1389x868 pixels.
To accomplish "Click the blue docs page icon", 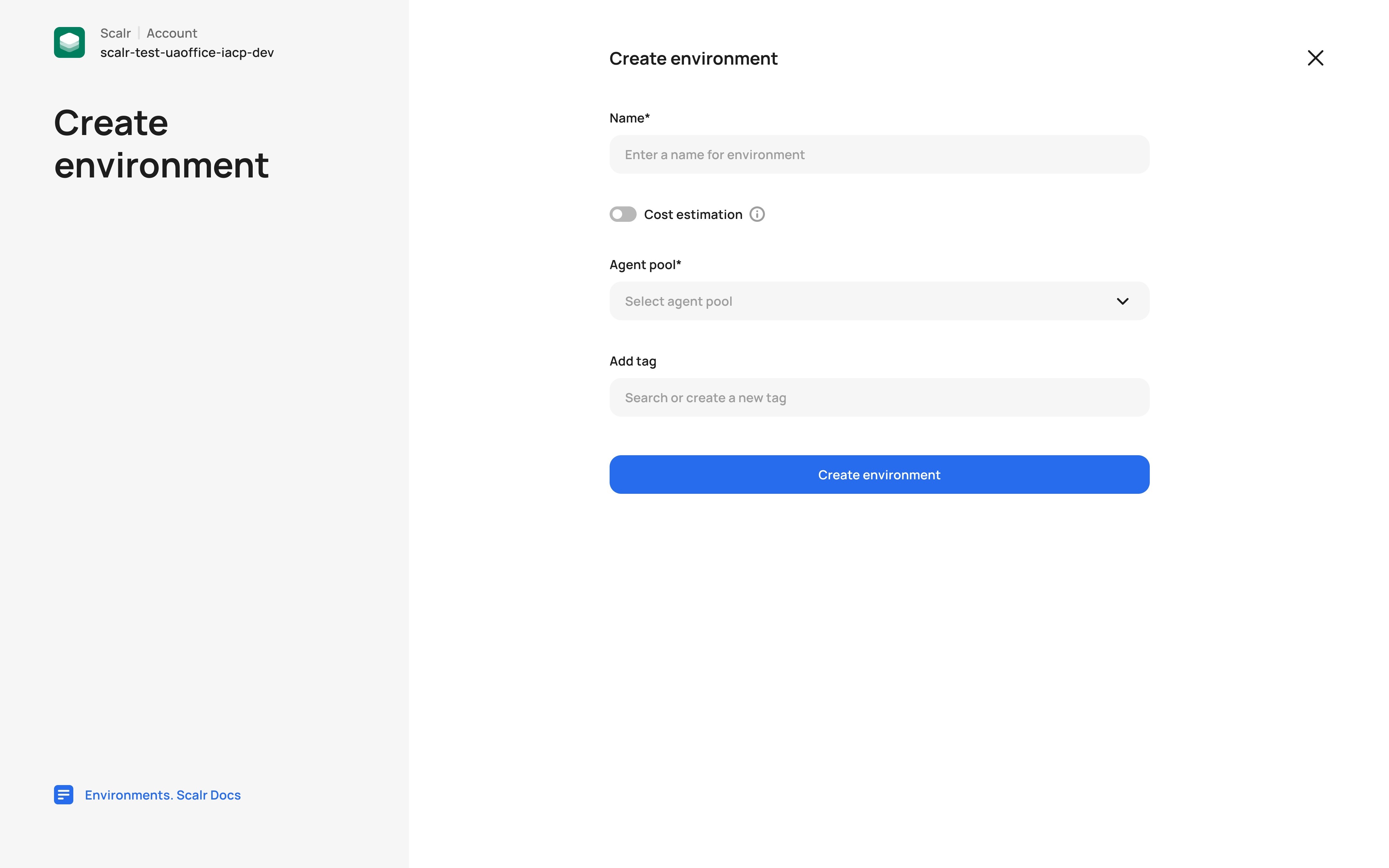I will click(64, 794).
